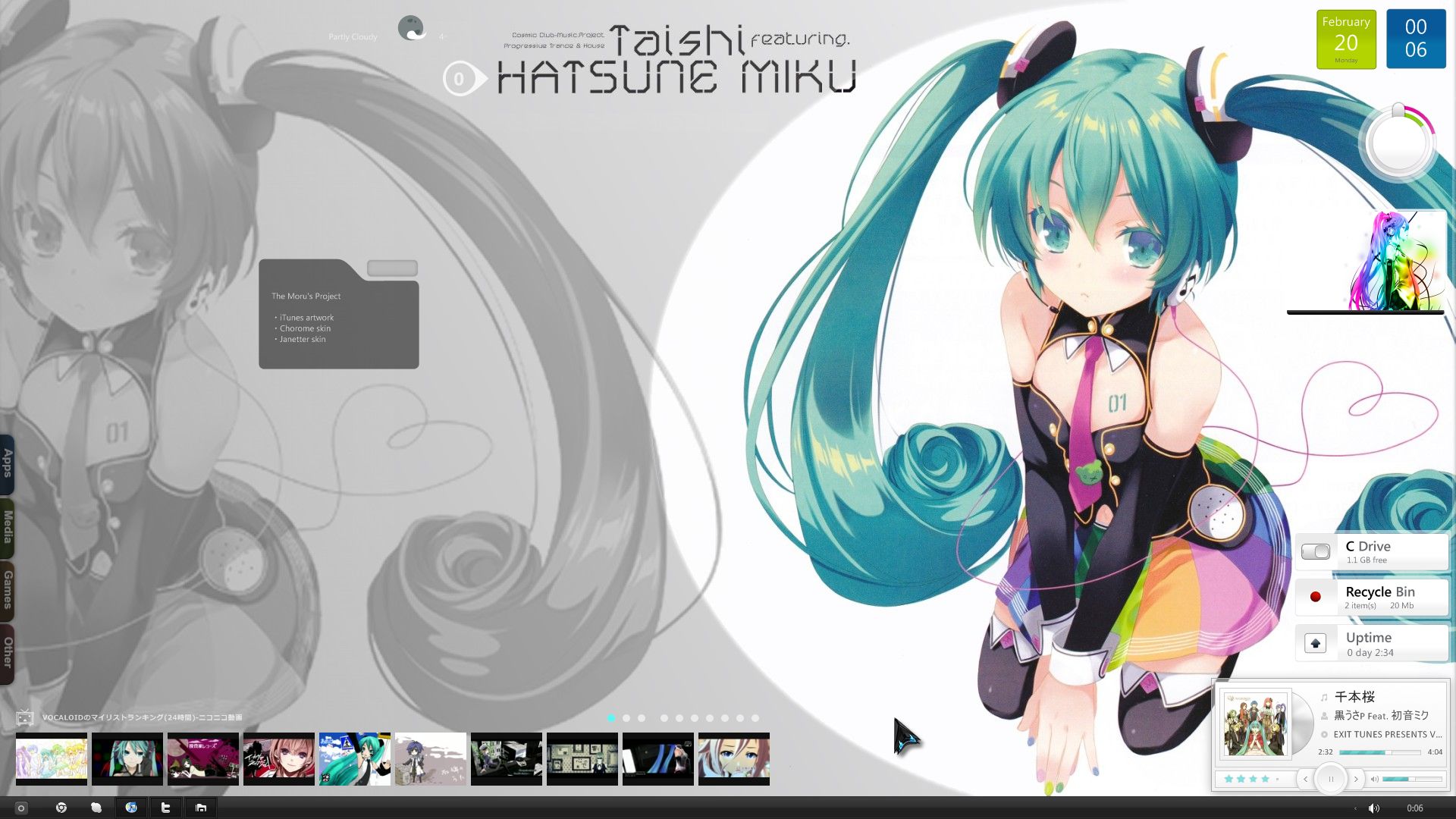Launch iTunes from the taskbar
The height and width of the screenshot is (819, 1456).
click(131, 808)
